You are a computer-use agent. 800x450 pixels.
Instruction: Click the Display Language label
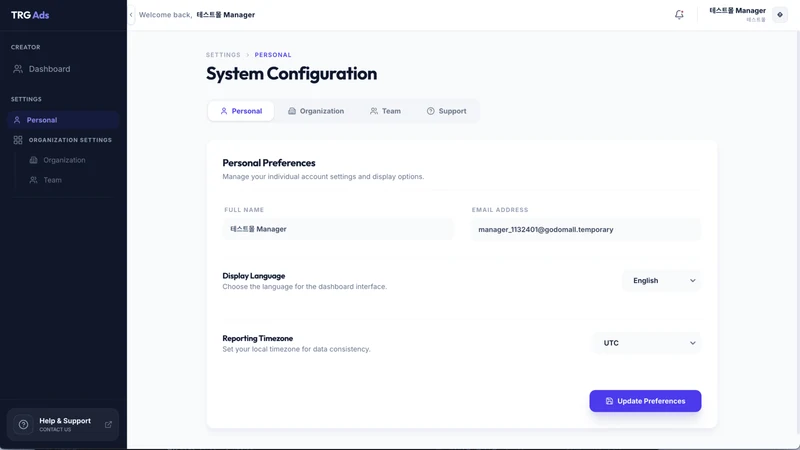coord(254,276)
